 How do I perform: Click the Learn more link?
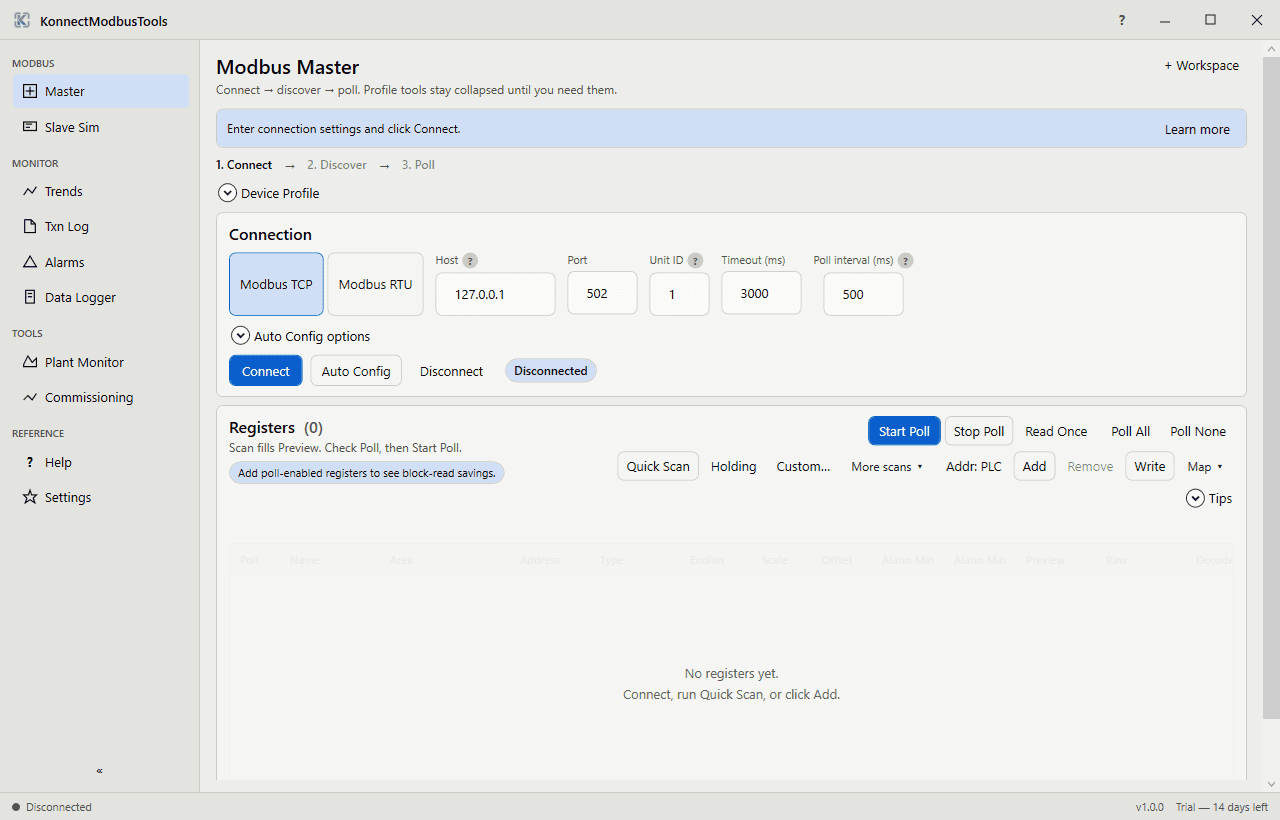coord(1197,129)
